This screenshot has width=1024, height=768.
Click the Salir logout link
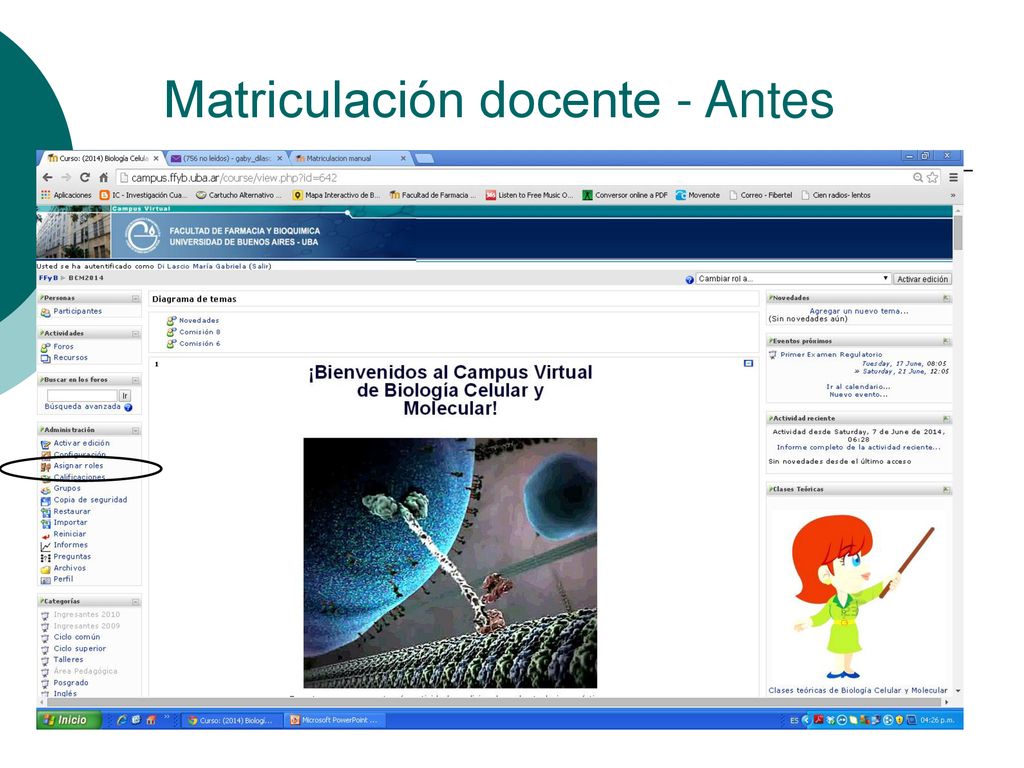tap(260, 266)
